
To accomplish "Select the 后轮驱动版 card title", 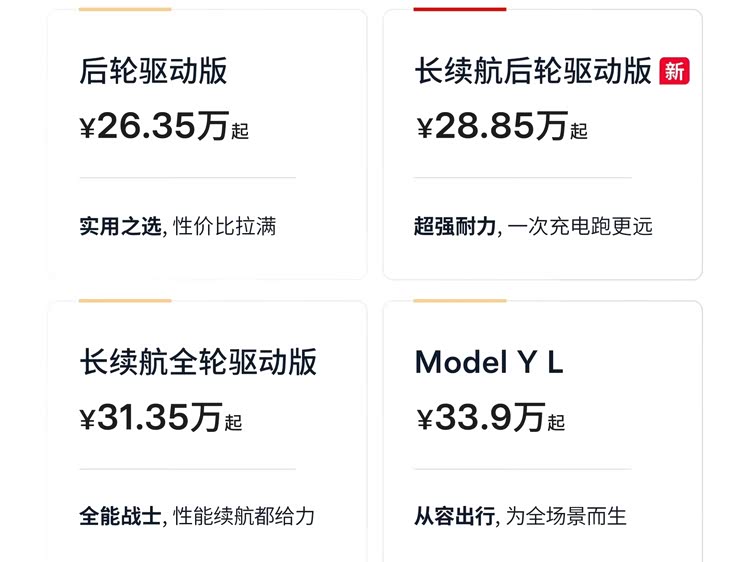I will coord(153,71).
